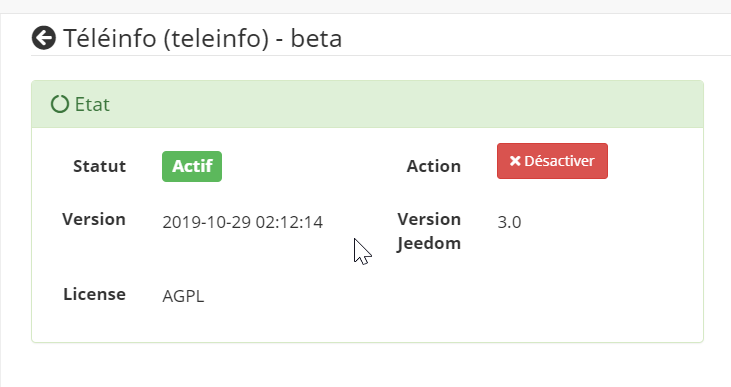
Task: Click the Téléinfo page title
Action: click(x=202, y=38)
